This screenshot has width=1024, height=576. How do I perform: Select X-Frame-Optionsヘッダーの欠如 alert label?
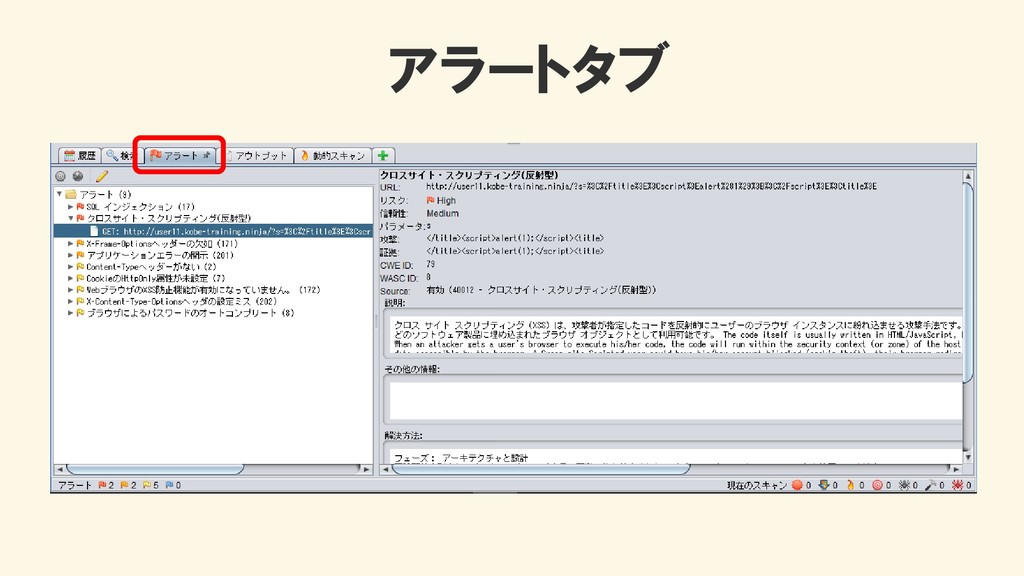coord(162,243)
